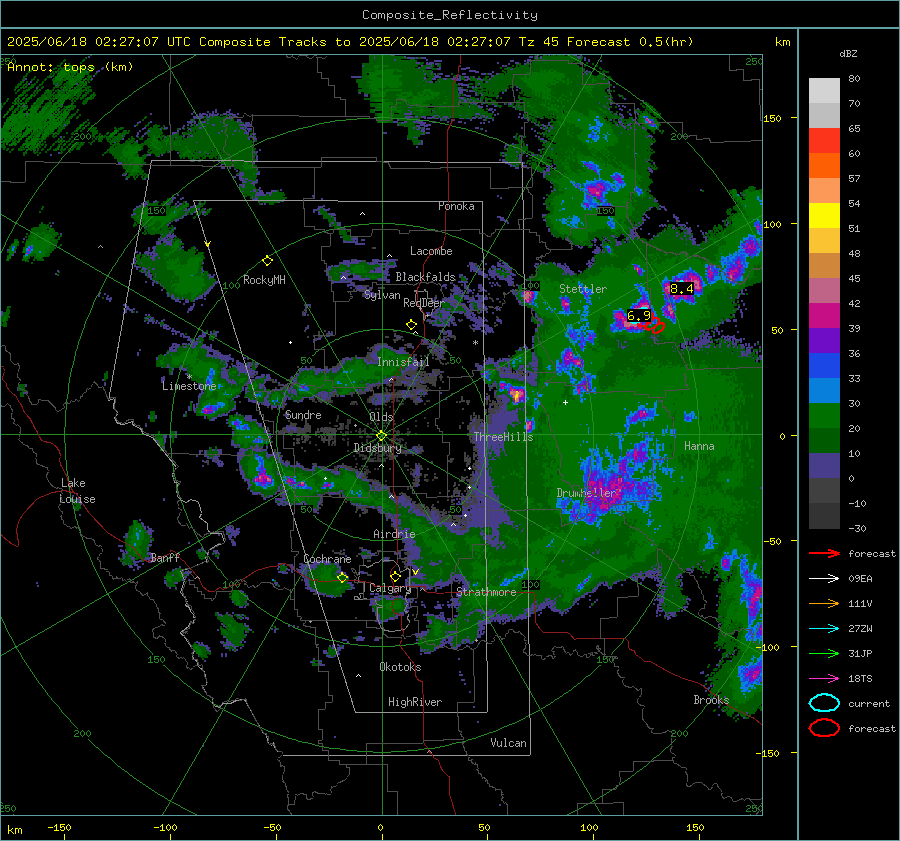Click the Hanna city label
Viewport: 900px width, 841px height.
click(x=699, y=446)
